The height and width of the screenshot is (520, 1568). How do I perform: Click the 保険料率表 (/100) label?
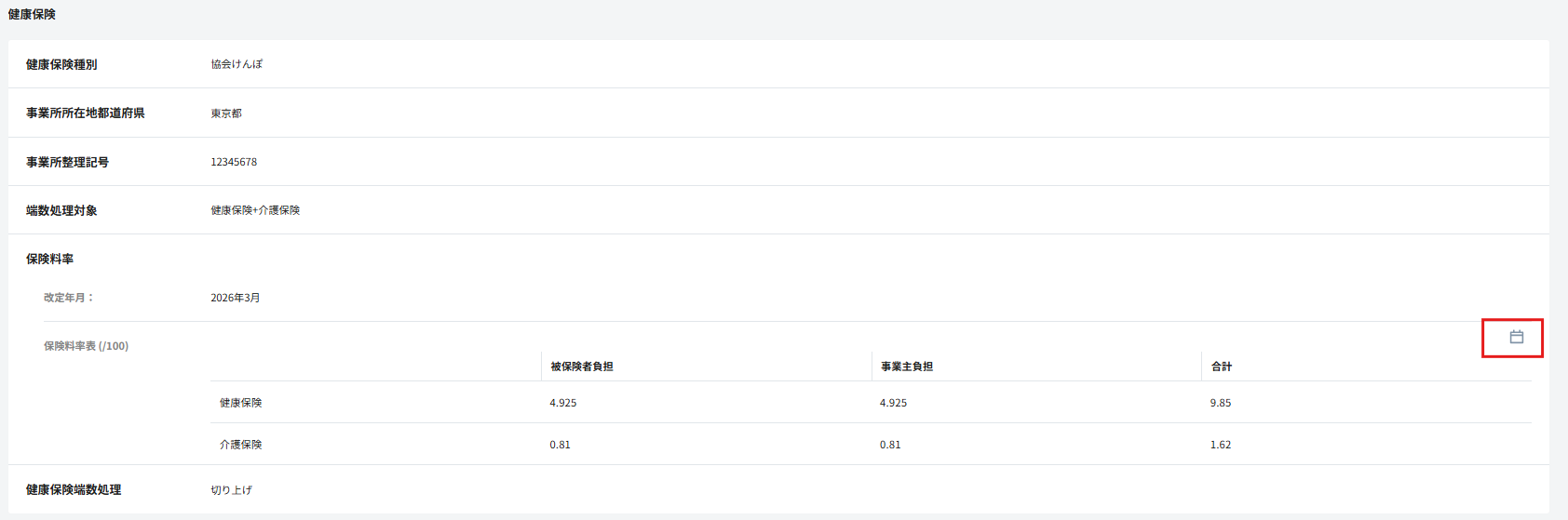point(86,346)
